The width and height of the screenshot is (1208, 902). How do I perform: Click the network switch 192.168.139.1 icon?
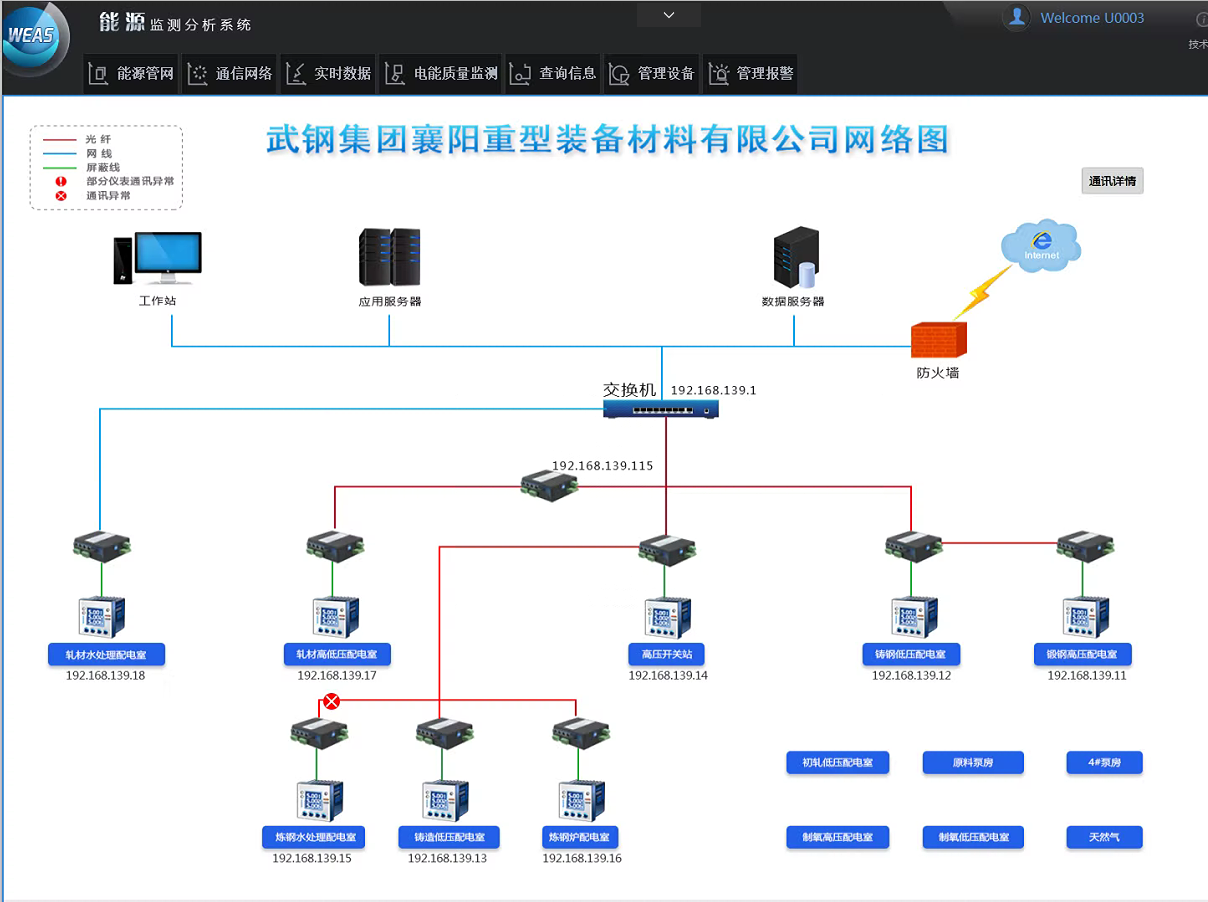(x=661, y=408)
